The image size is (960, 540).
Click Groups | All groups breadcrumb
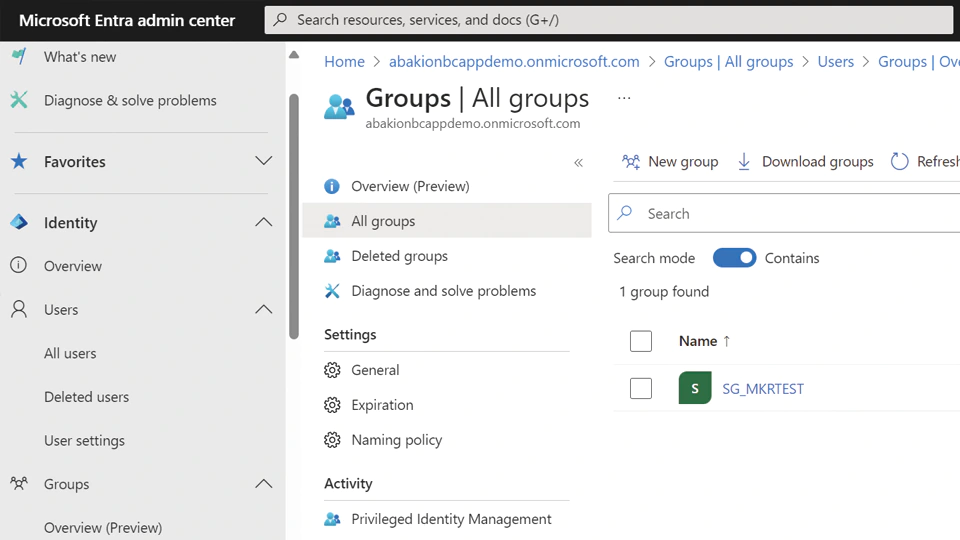(729, 61)
